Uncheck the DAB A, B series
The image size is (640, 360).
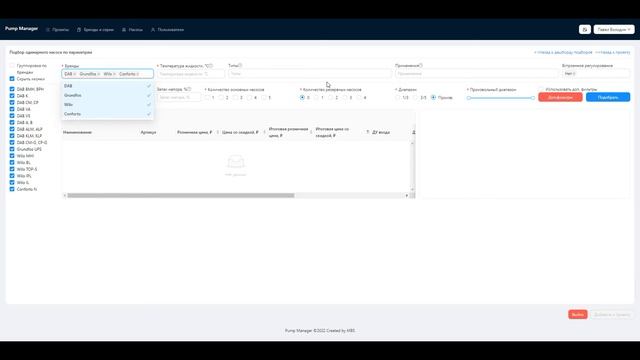pos(12,122)
